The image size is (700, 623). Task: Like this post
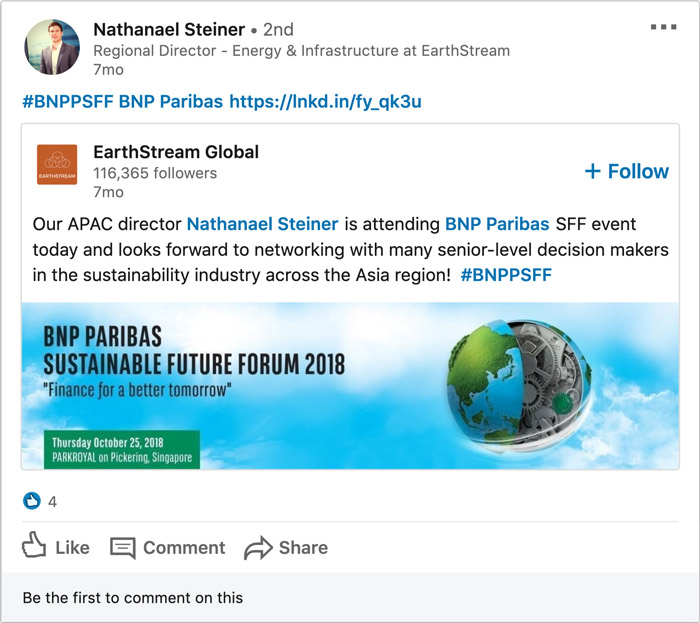pos(56,547)
